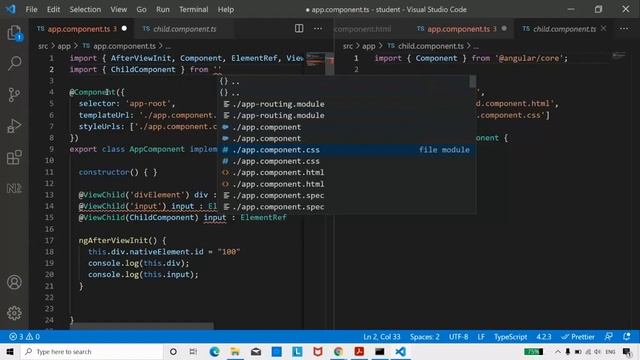The height and width of the screenshot is (360, 640).
Task: Open the Search view in activity bar
Action: tap(14, 63)
